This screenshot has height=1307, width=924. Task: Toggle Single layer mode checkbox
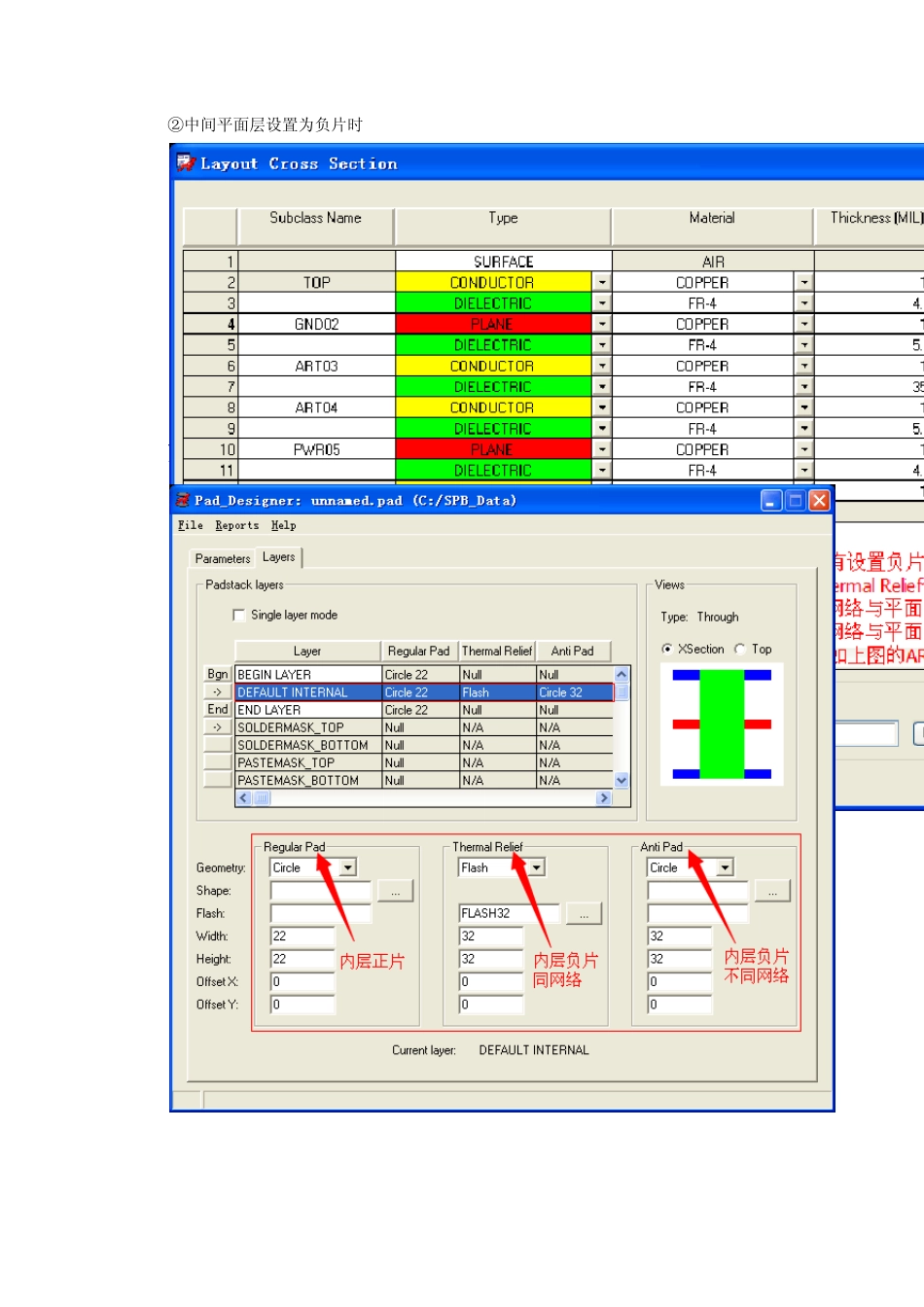239,616
